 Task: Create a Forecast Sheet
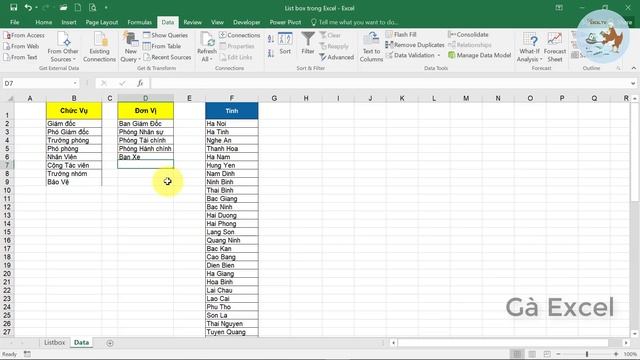(555, 47)
